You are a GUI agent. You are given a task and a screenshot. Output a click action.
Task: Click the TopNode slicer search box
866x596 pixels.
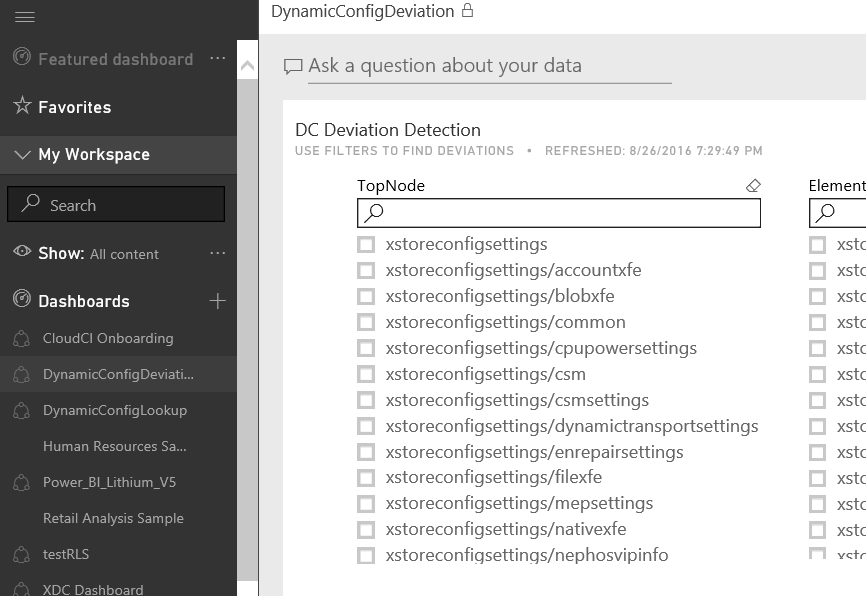(x=558, y=213)
